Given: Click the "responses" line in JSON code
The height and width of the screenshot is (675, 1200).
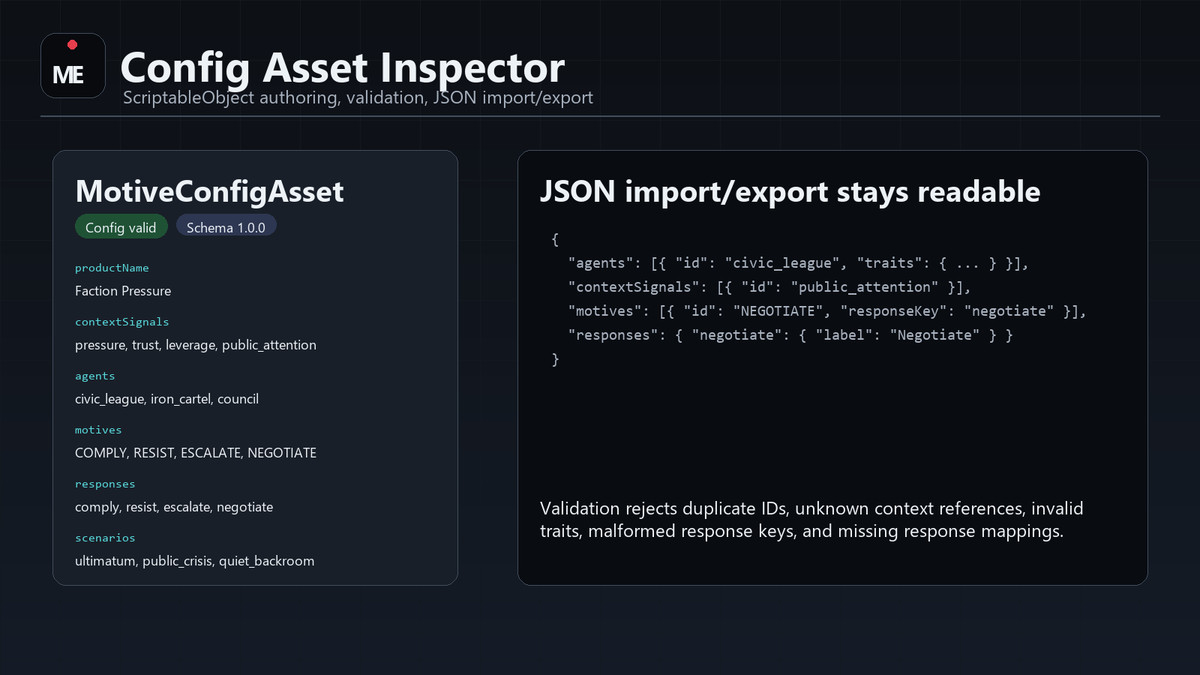Looking at the screenshot, I should (790, 336).
